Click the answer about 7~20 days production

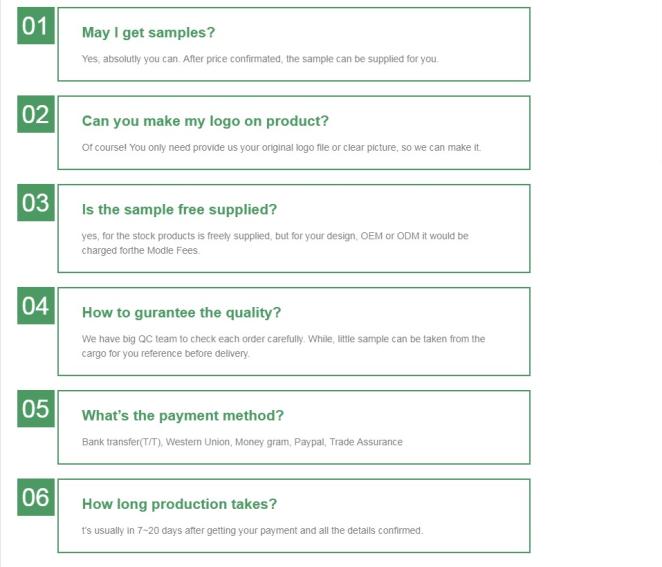coord(252,531)
